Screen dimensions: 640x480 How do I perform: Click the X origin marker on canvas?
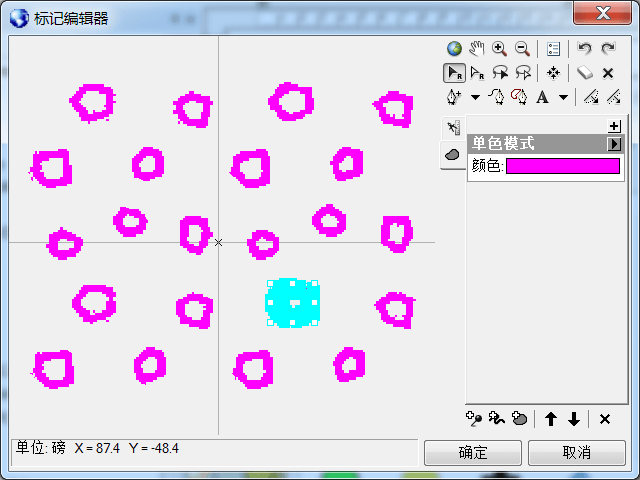(218, 242)
